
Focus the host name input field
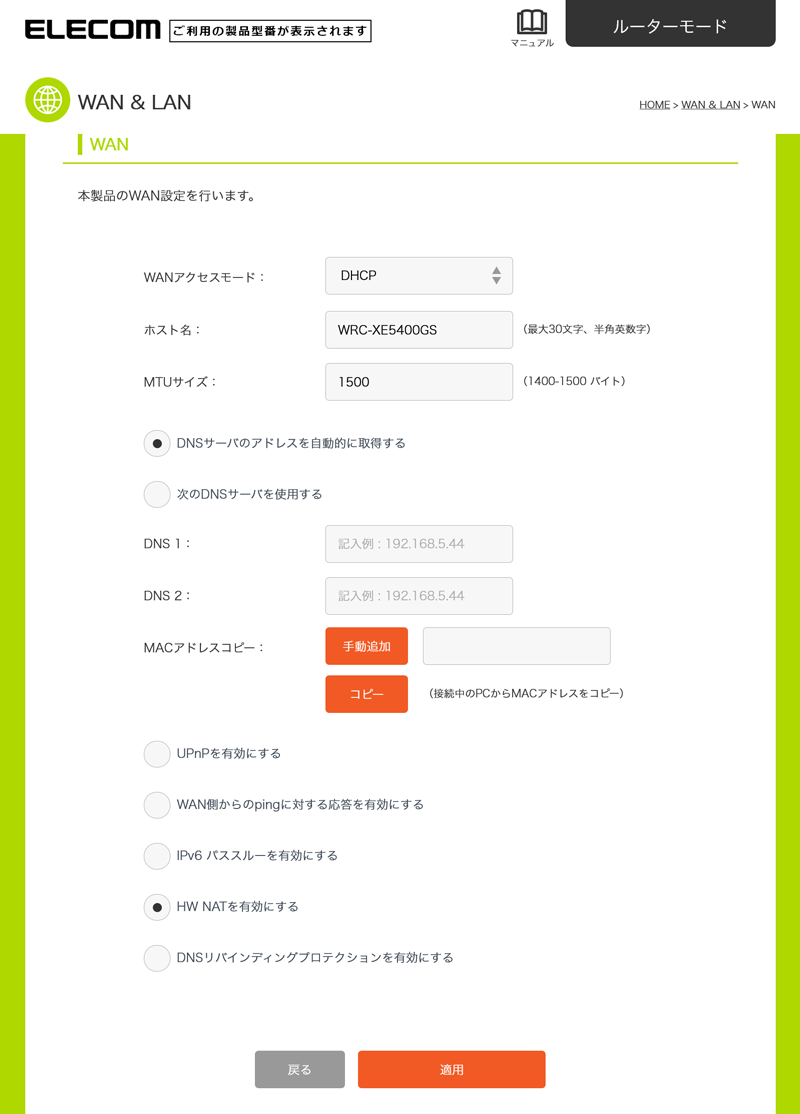pyautogui.click(x=419, y=330)
